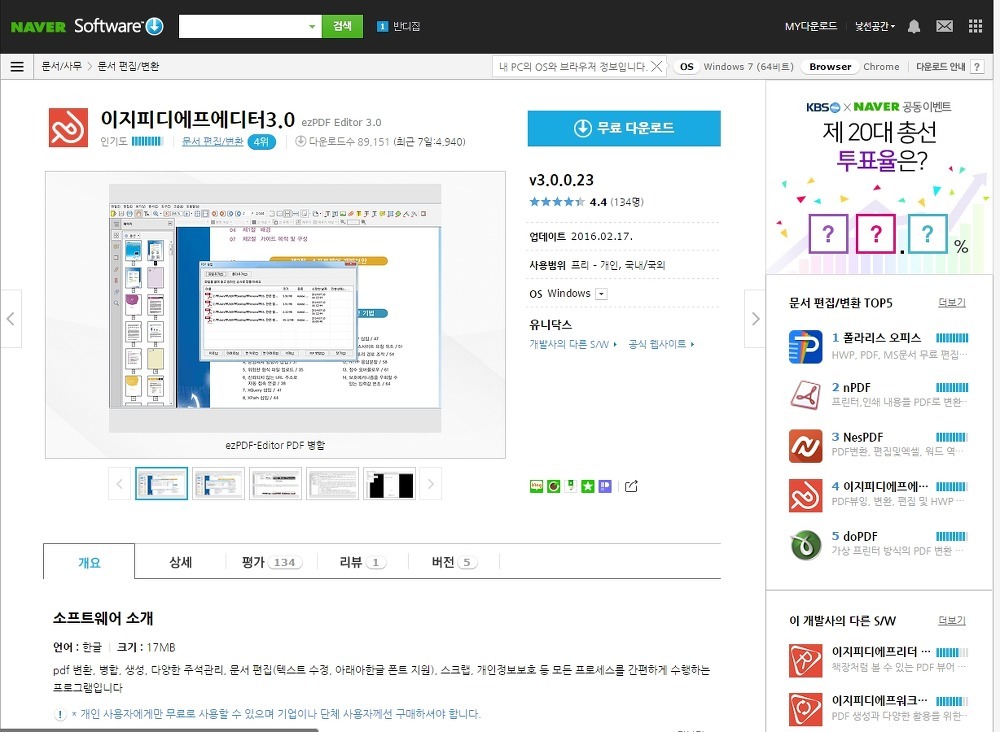Click the Naver Software logo
Viewport: 1000px width, 732px height.
(87, 26)
